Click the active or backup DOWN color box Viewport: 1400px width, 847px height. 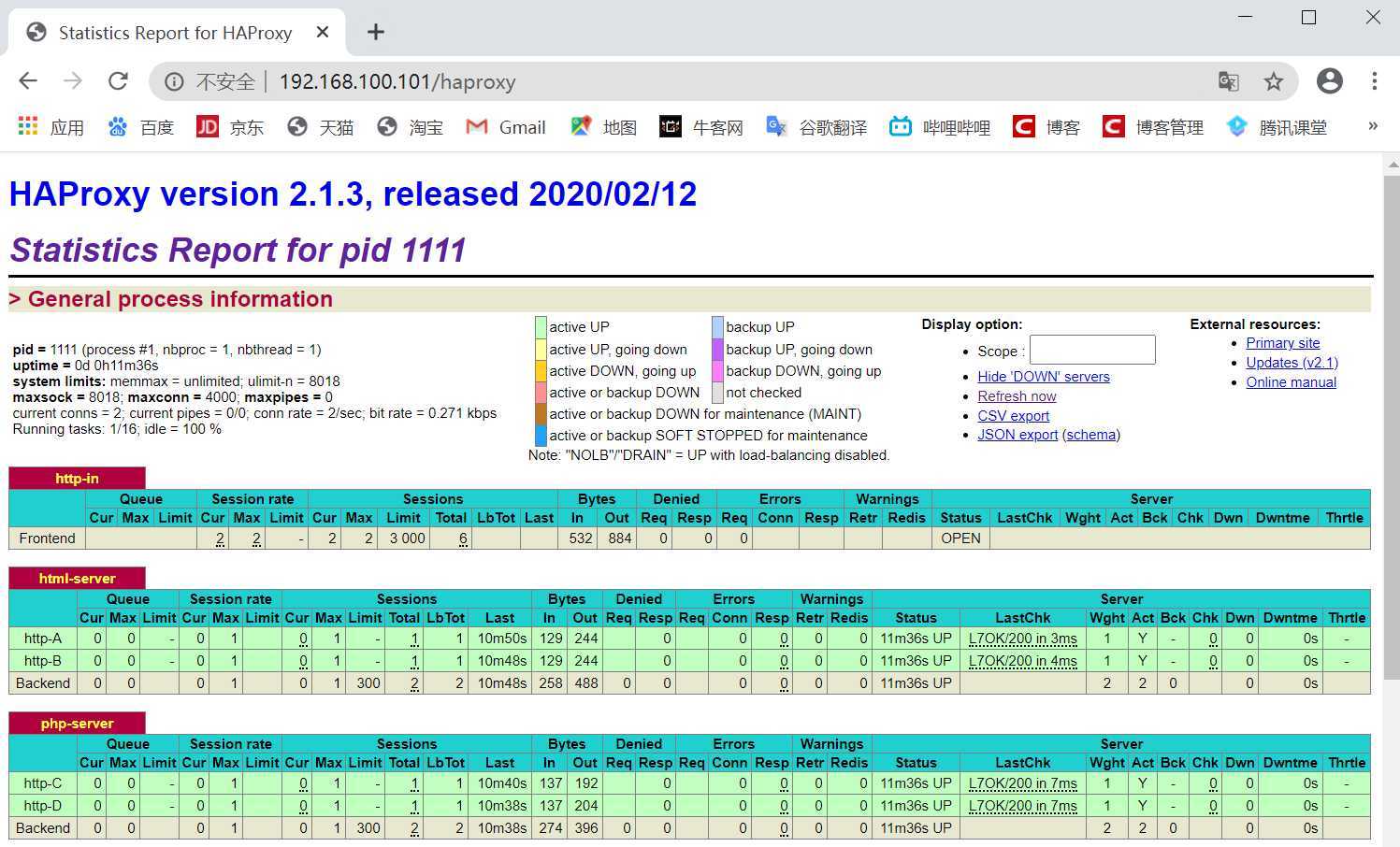541,393
